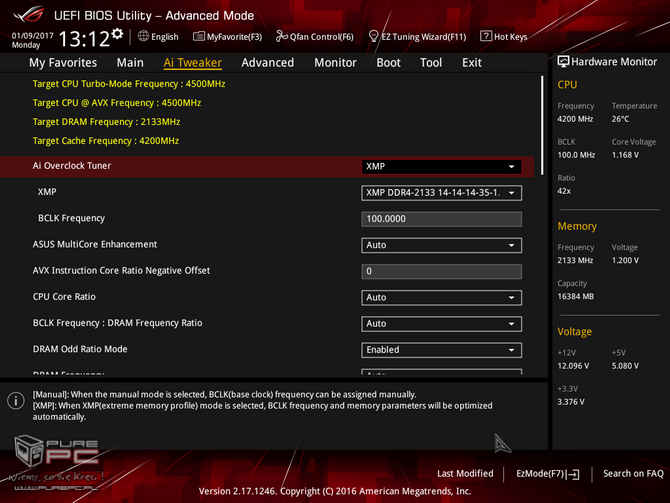Select the Ai Overclock Tuner row label
The width and height of the screenshot is (670, 503).
coord(72,166)
